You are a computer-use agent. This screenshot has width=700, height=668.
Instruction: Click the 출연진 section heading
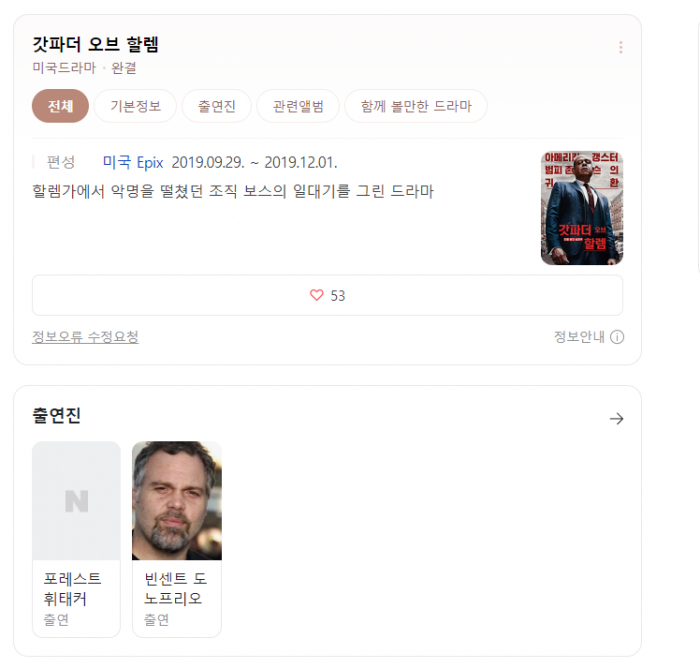click(57, 417)
